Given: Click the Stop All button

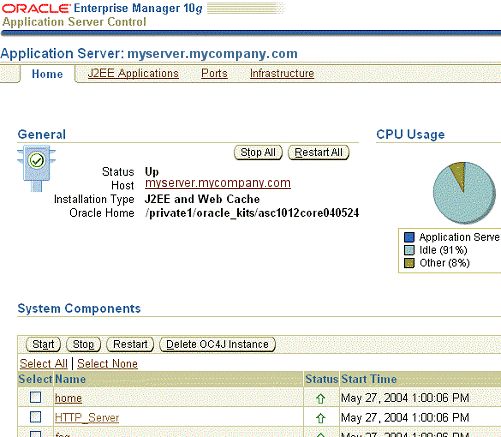Looking at the screenshot, I should (258, 152).
